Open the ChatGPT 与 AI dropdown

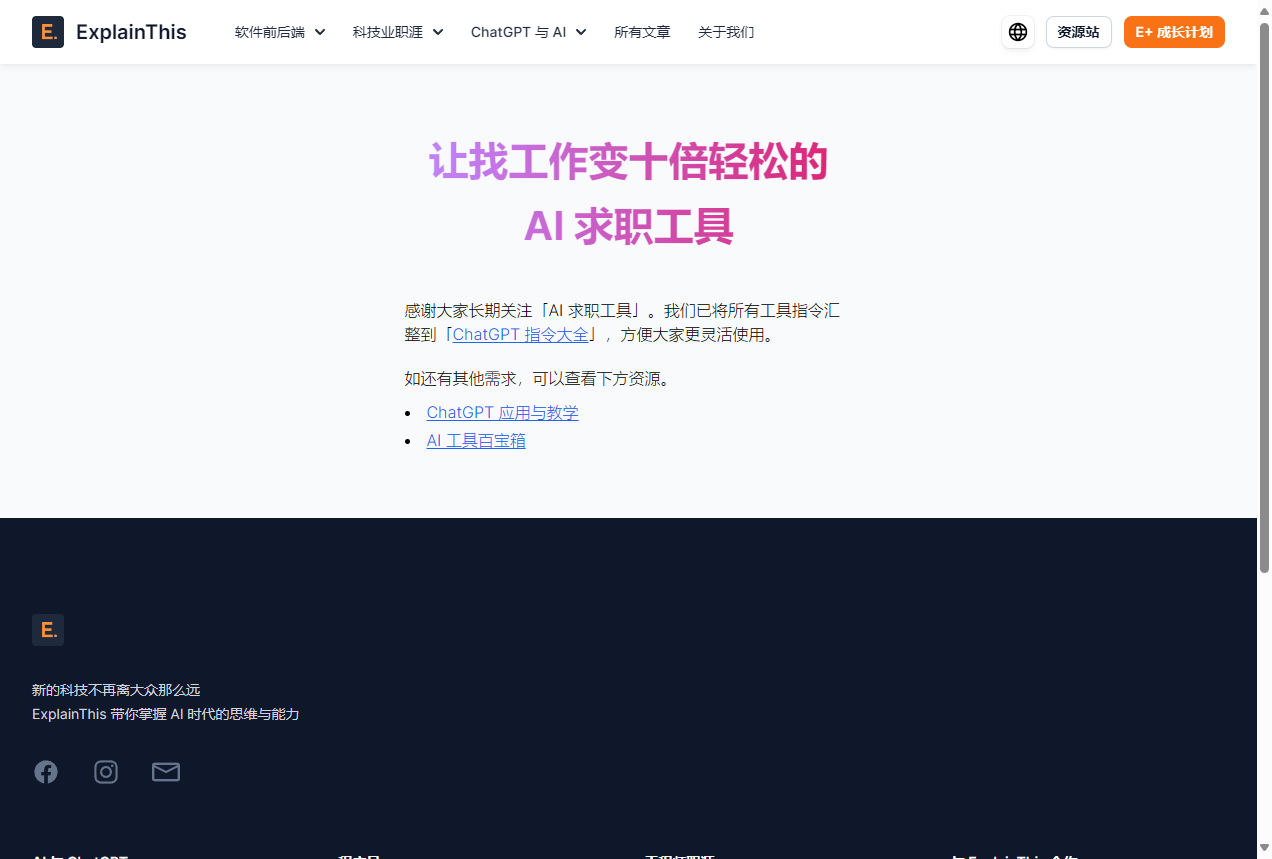(528, 32)
